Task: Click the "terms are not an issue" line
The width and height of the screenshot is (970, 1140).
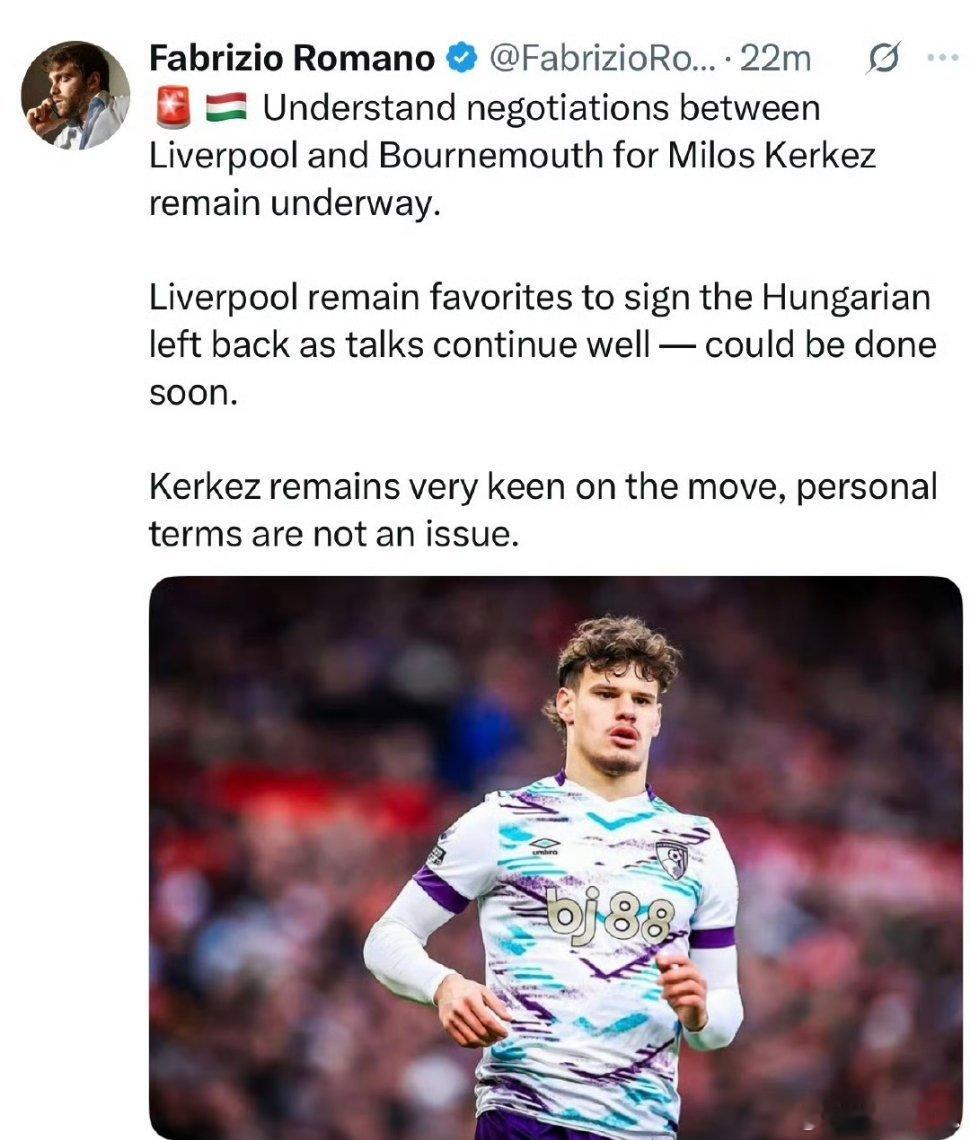Action: 334,534
